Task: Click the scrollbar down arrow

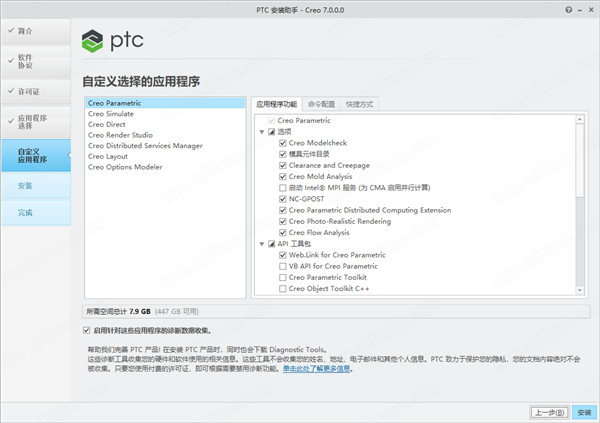Action: click(580, 290)
